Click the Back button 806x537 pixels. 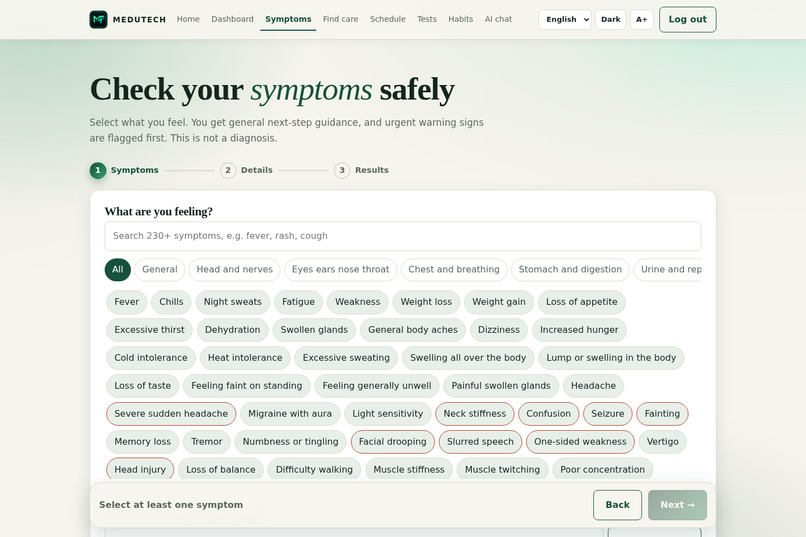click(x=617, y=505)
